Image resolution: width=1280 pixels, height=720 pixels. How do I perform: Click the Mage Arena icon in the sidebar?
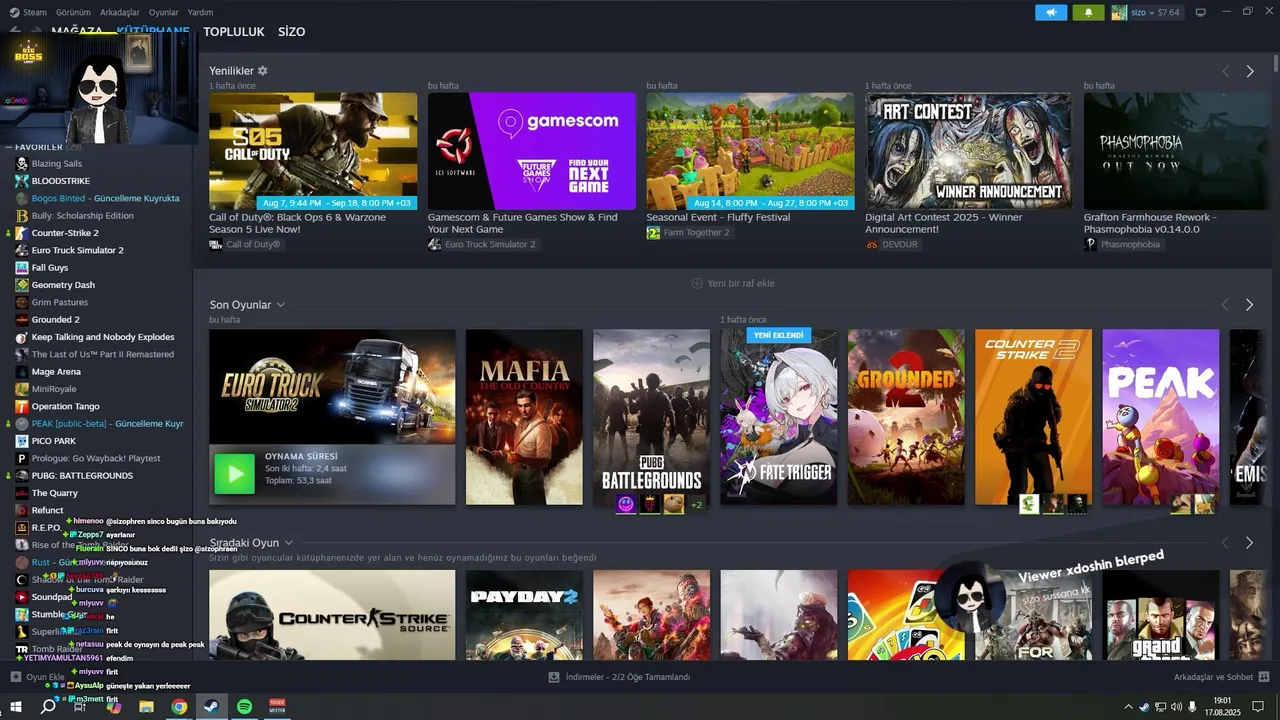[22, 372]
